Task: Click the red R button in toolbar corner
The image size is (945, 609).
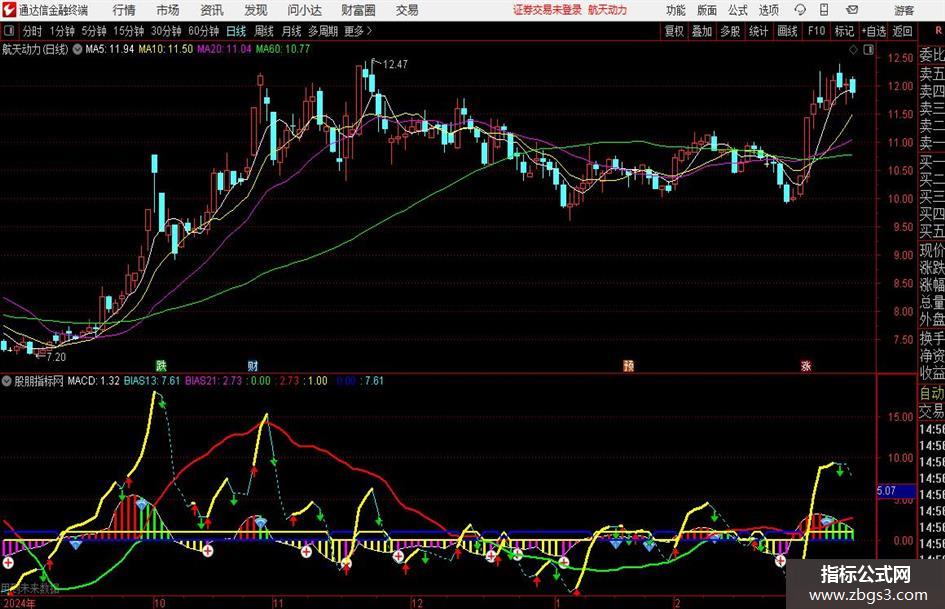Action: [x=938, y=31]
